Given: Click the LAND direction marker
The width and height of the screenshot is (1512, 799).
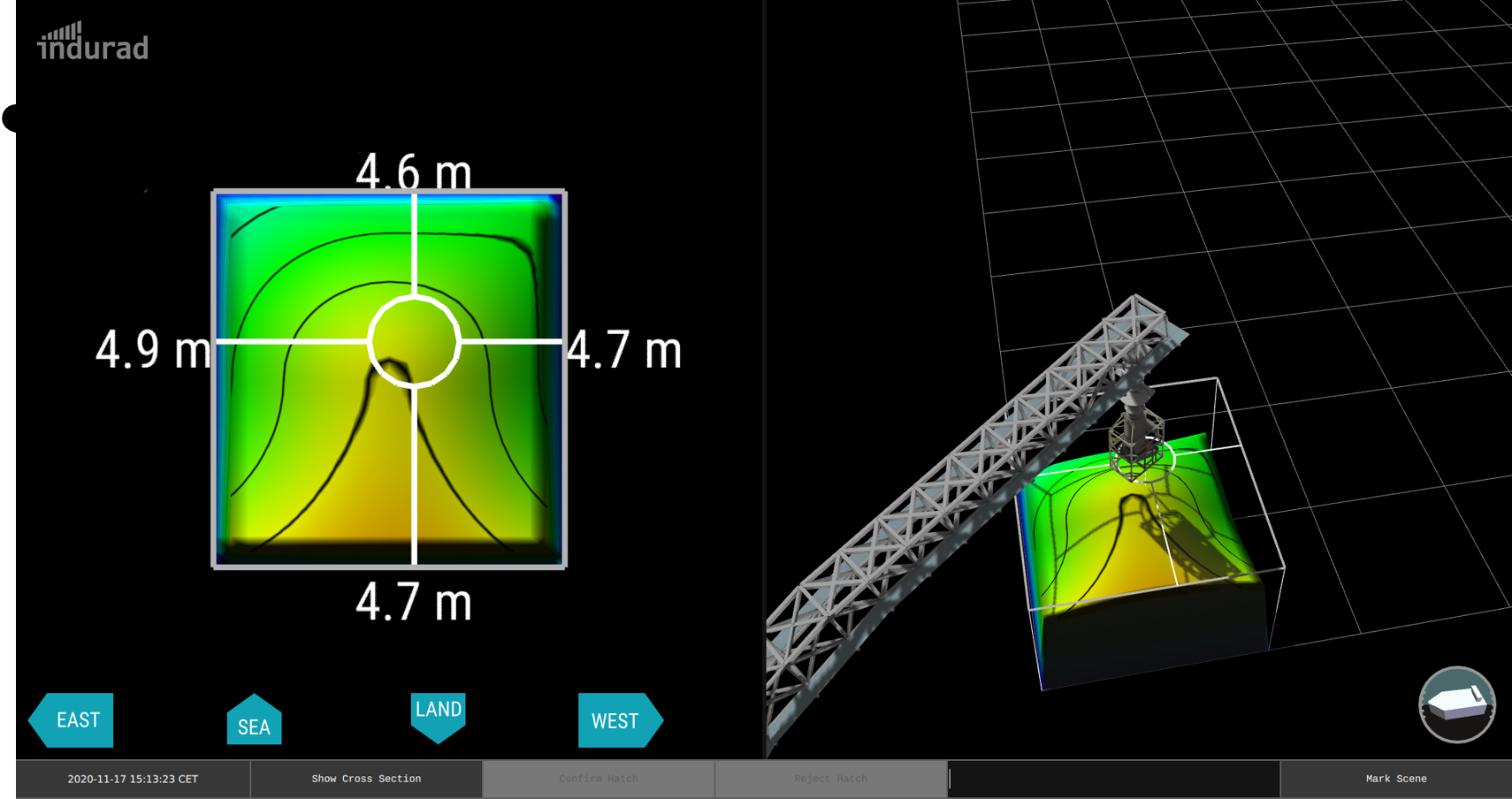Looking at the screenshot, I should [438, 714].
